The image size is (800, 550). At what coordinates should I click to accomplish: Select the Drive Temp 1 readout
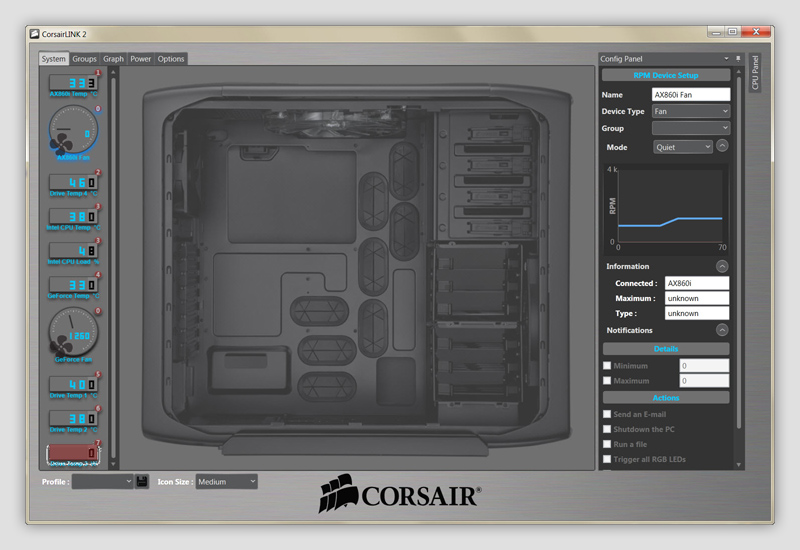(x=73, y=384)
